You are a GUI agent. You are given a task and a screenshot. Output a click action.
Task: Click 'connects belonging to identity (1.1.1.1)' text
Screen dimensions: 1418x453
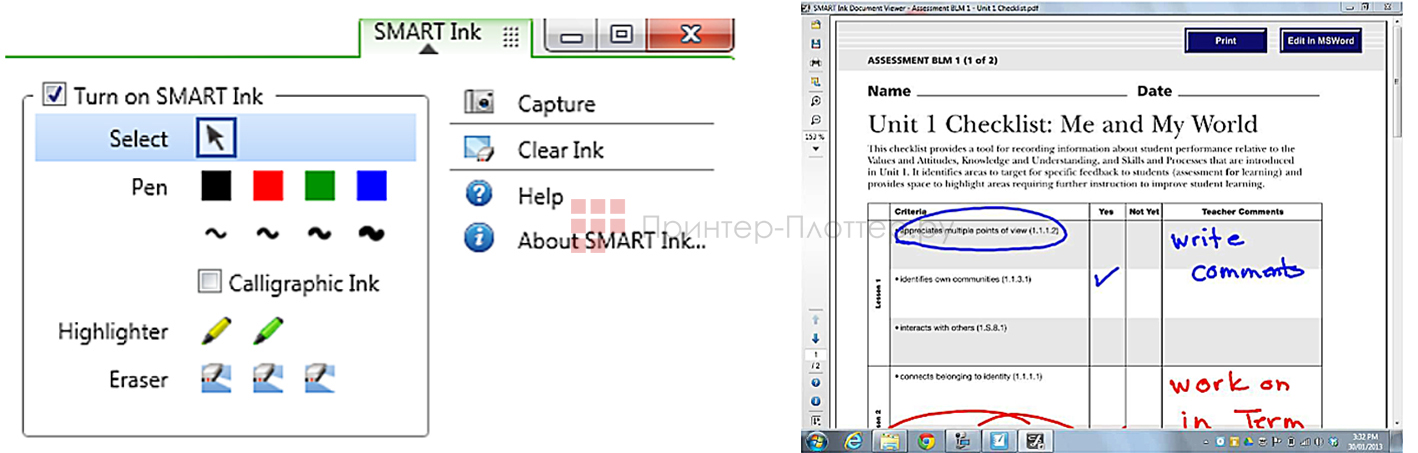[x=970, y=377]
